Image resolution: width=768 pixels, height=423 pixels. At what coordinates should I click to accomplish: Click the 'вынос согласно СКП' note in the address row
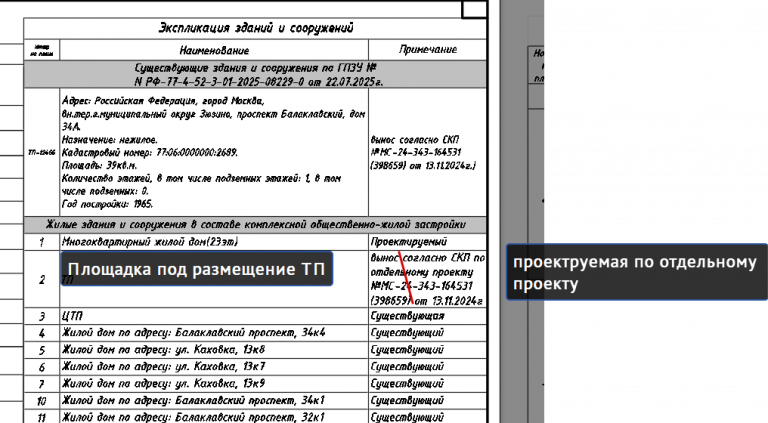point(423,152)
